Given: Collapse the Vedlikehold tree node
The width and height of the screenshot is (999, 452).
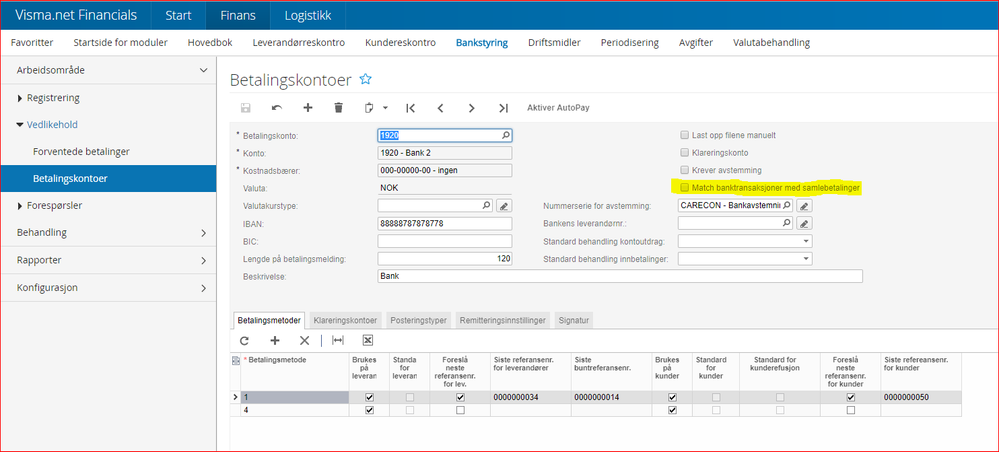Looking at the screenshot, I should click(20, 125).
